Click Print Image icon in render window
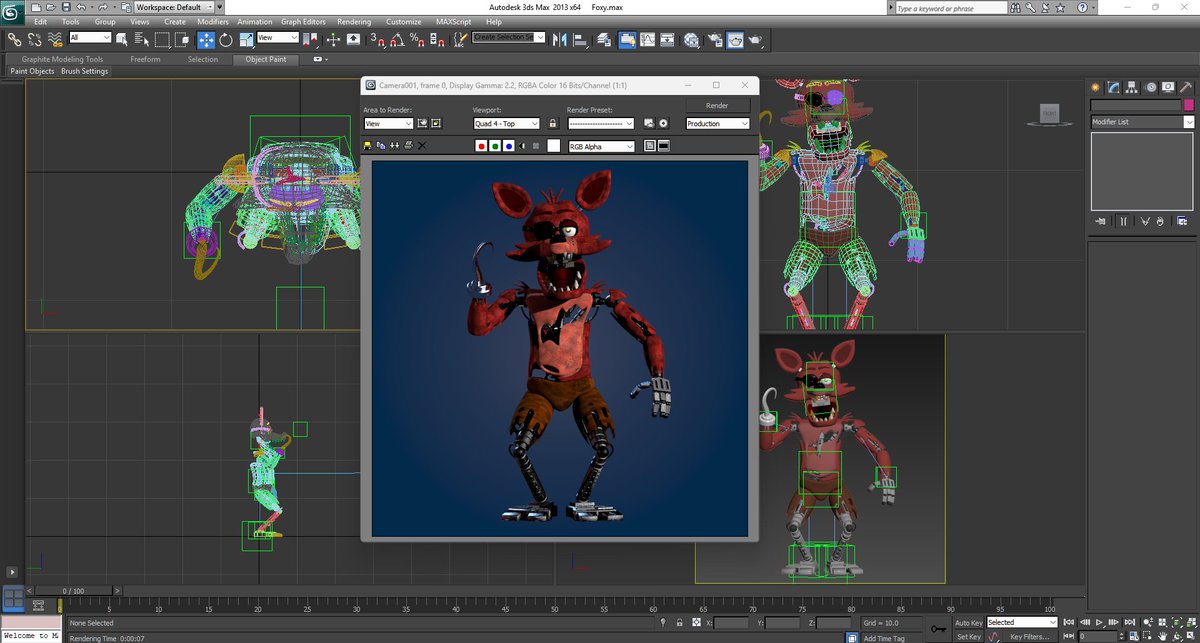This screenshot has width=1200, height=643. click(408, 146)
